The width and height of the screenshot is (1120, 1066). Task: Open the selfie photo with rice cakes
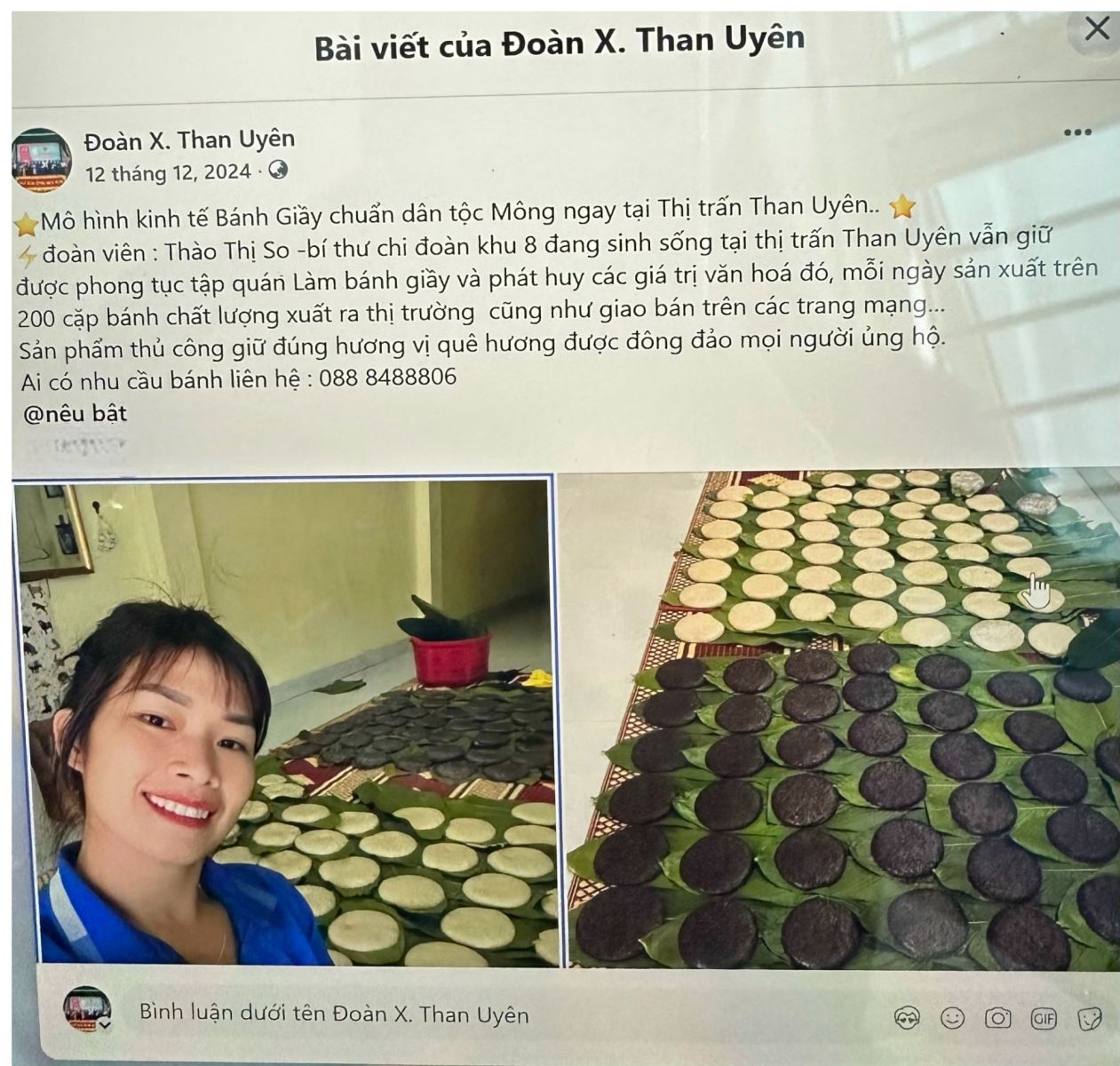pyautogui.click(x=285, y=720)
